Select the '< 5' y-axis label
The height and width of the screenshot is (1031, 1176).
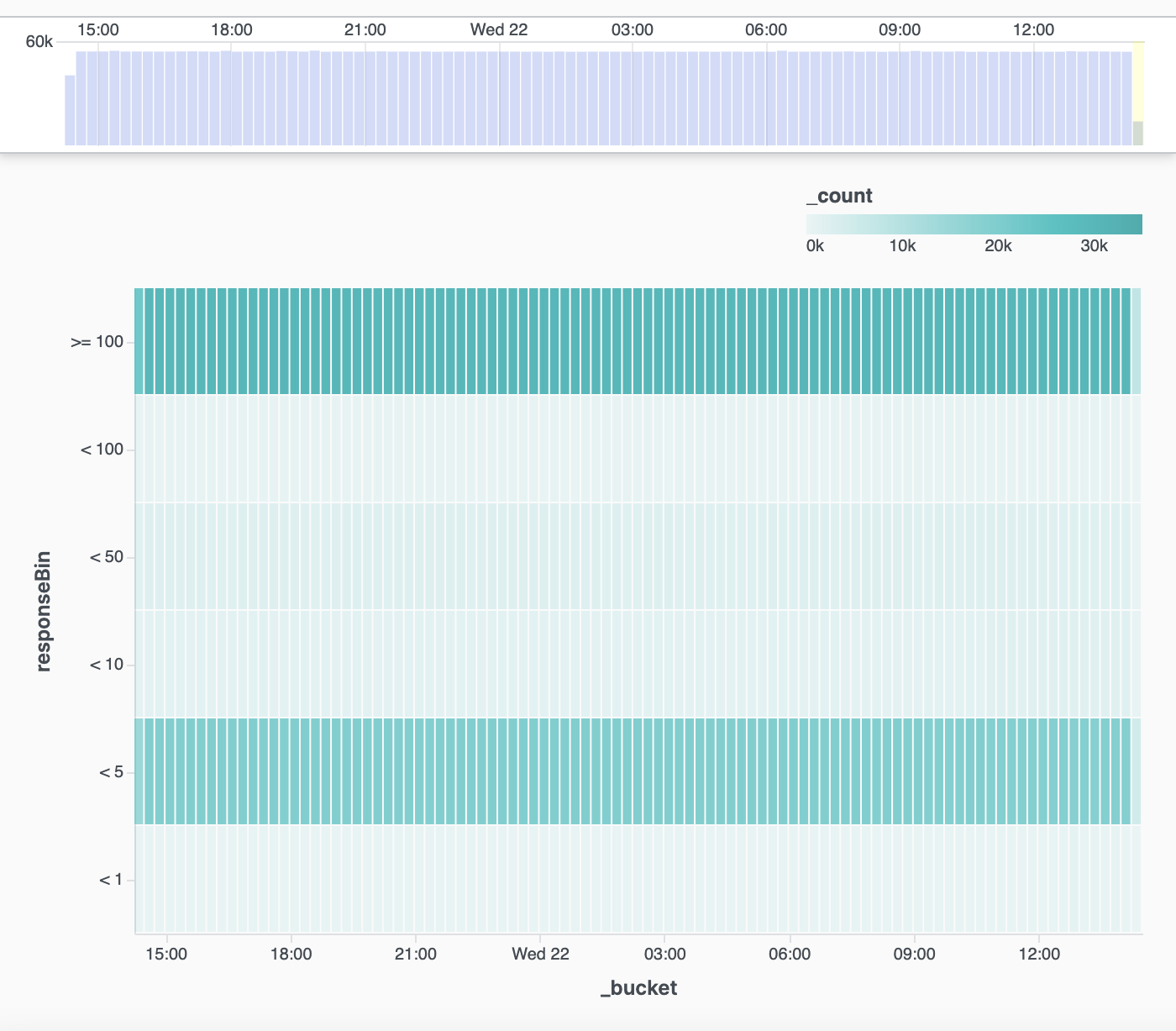111,772
